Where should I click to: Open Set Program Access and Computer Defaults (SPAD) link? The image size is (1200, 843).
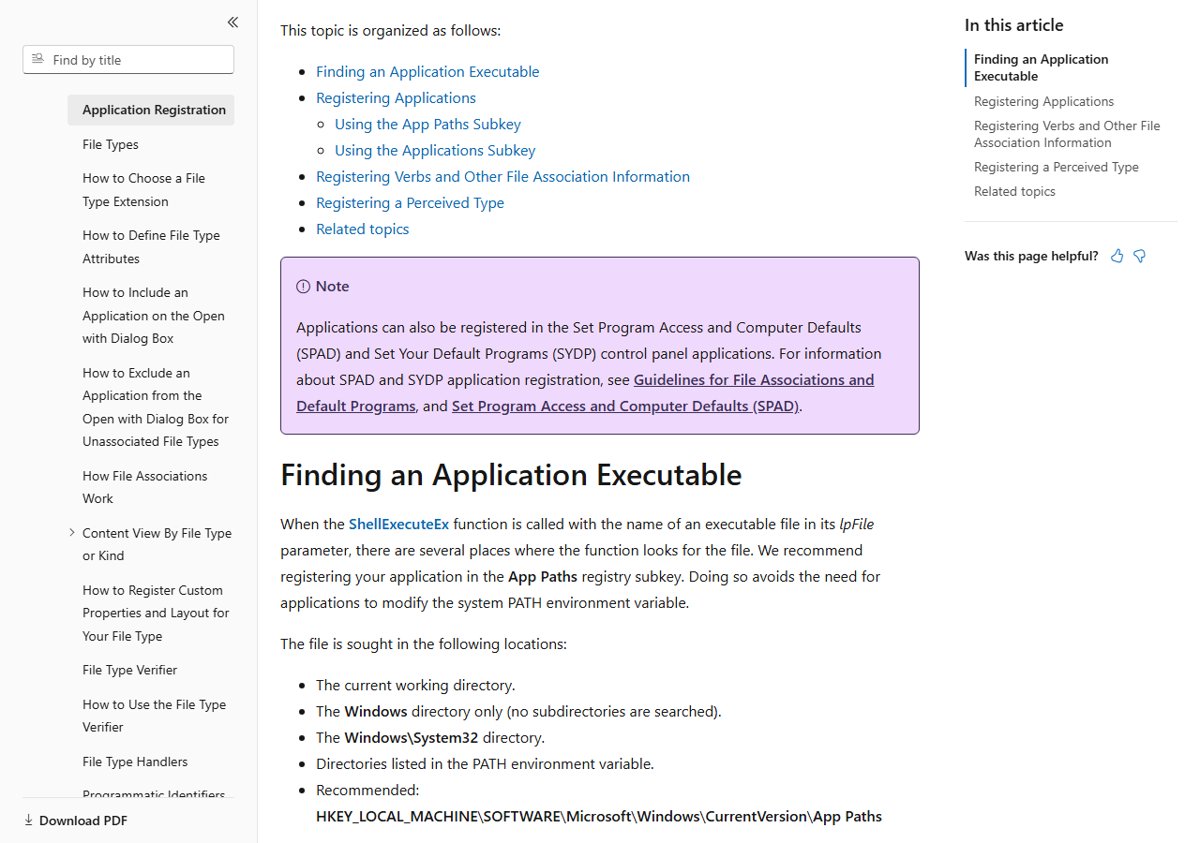(625, 406)
